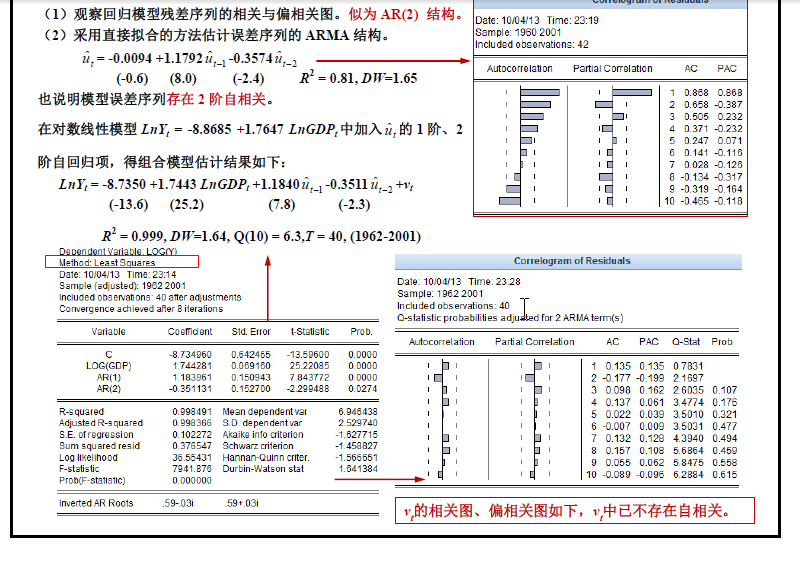Click the AR(2) coefficient value -0.351131
Image resolution: width=800 pixels, height=572 pixels.
(190, 389)
